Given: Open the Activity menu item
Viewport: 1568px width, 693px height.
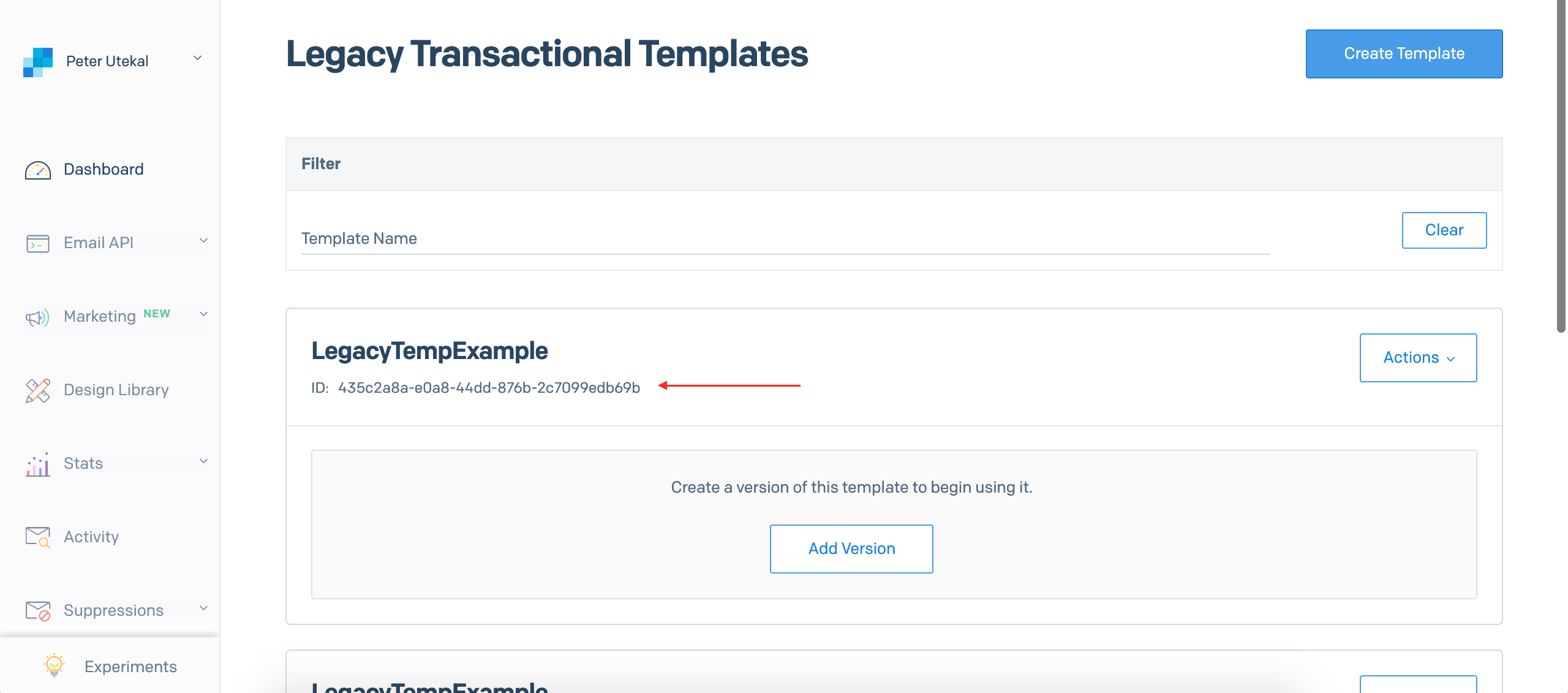Looking at the screenshot, I should 91,537.
